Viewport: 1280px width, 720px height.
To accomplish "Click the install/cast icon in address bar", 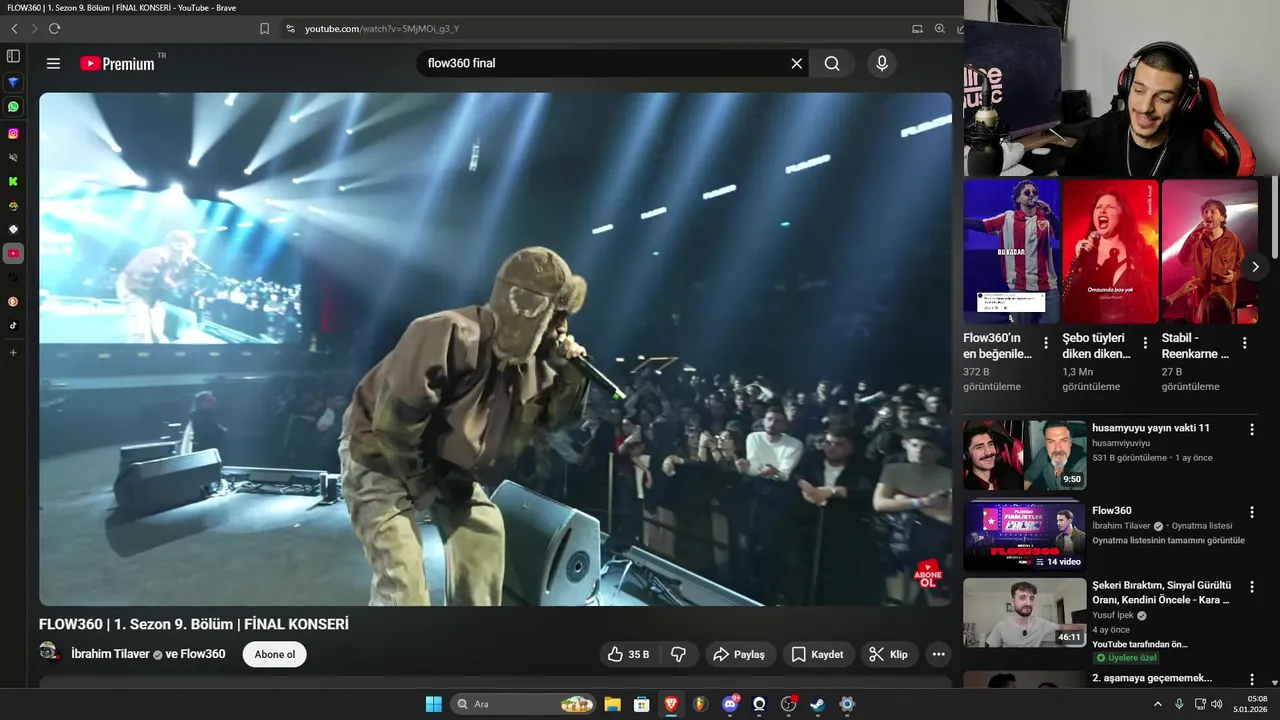I will (917, 29).
